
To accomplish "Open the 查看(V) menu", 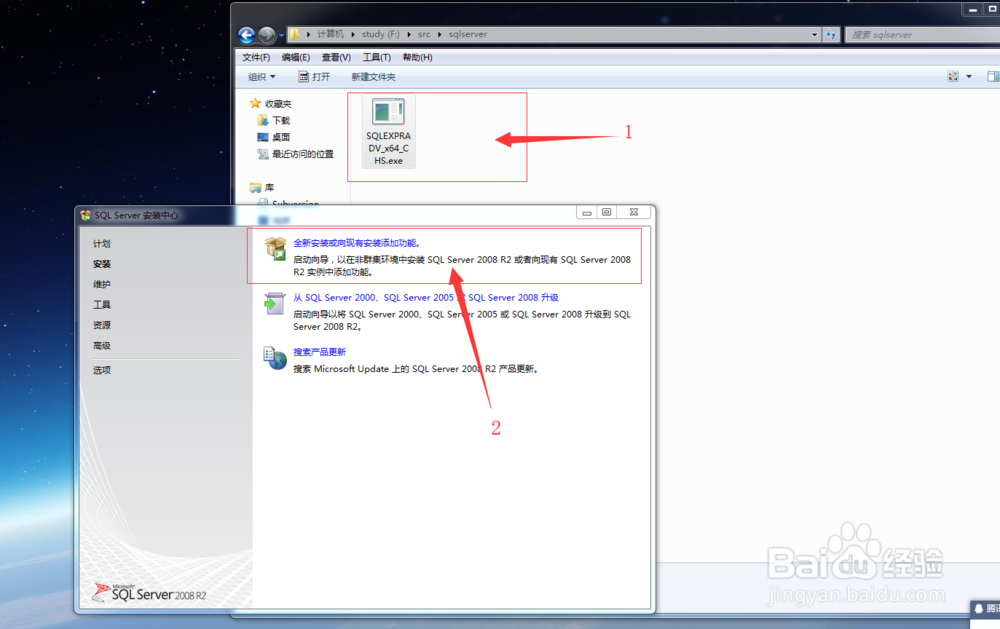I will click(336, 57).
